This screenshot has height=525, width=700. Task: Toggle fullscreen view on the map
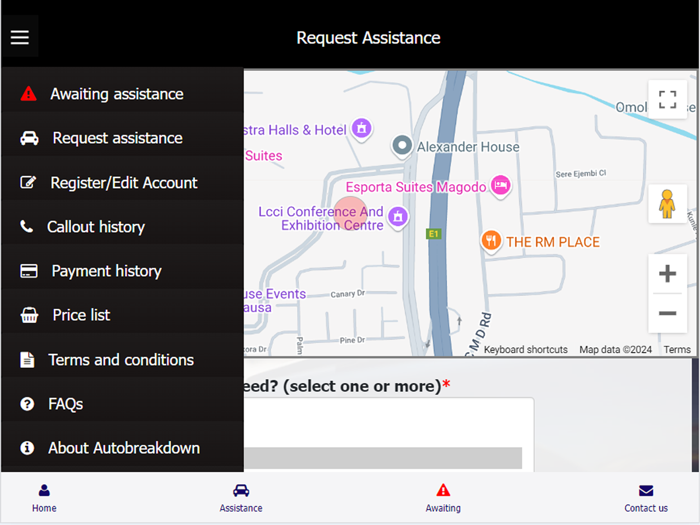tap(667, 99)
